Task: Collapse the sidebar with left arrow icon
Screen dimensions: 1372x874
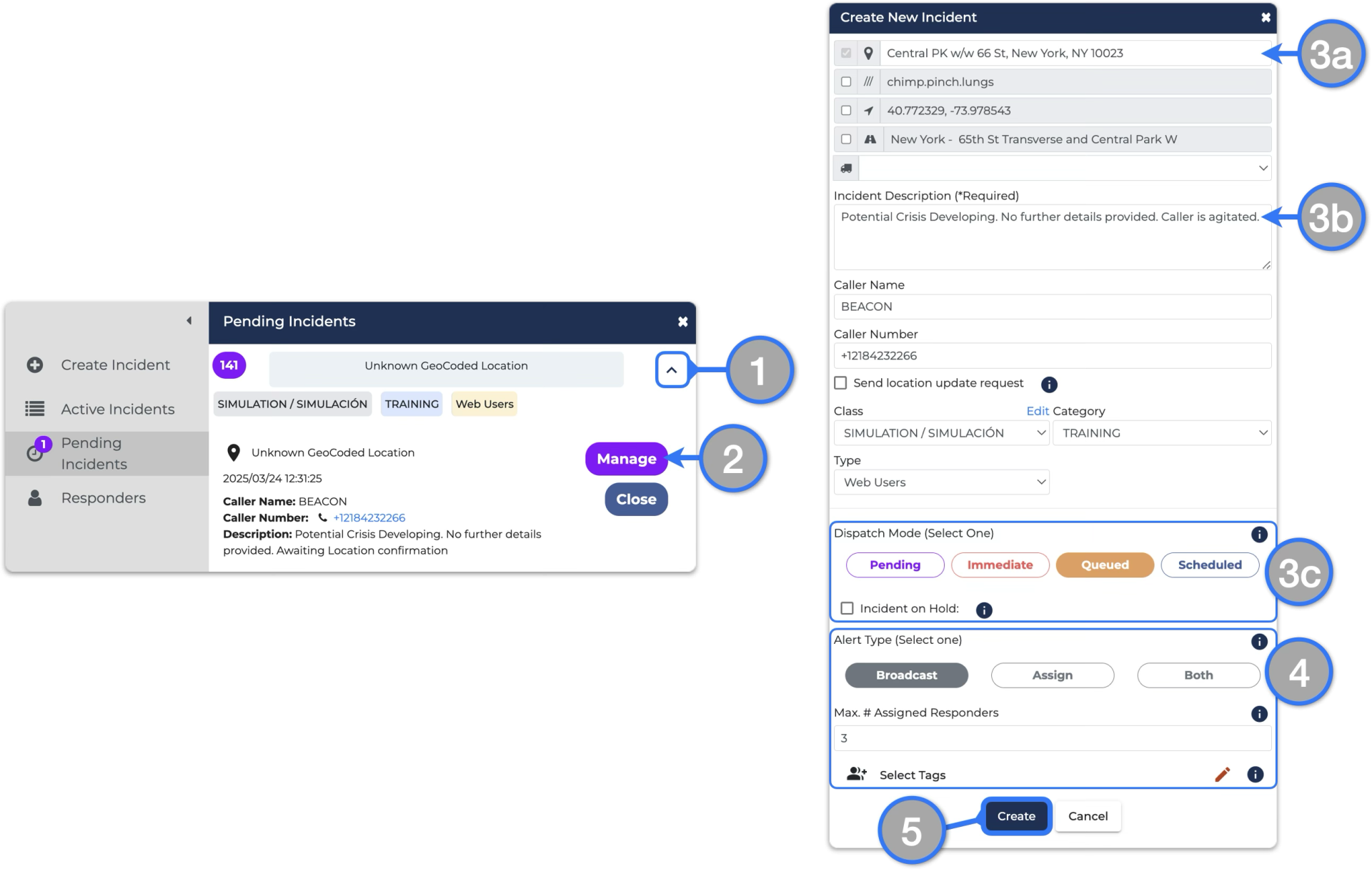Action: tap(189, 321)
